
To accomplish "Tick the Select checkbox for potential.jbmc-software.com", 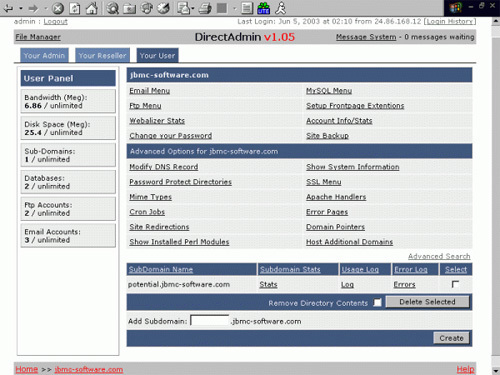I will [455, 284].
